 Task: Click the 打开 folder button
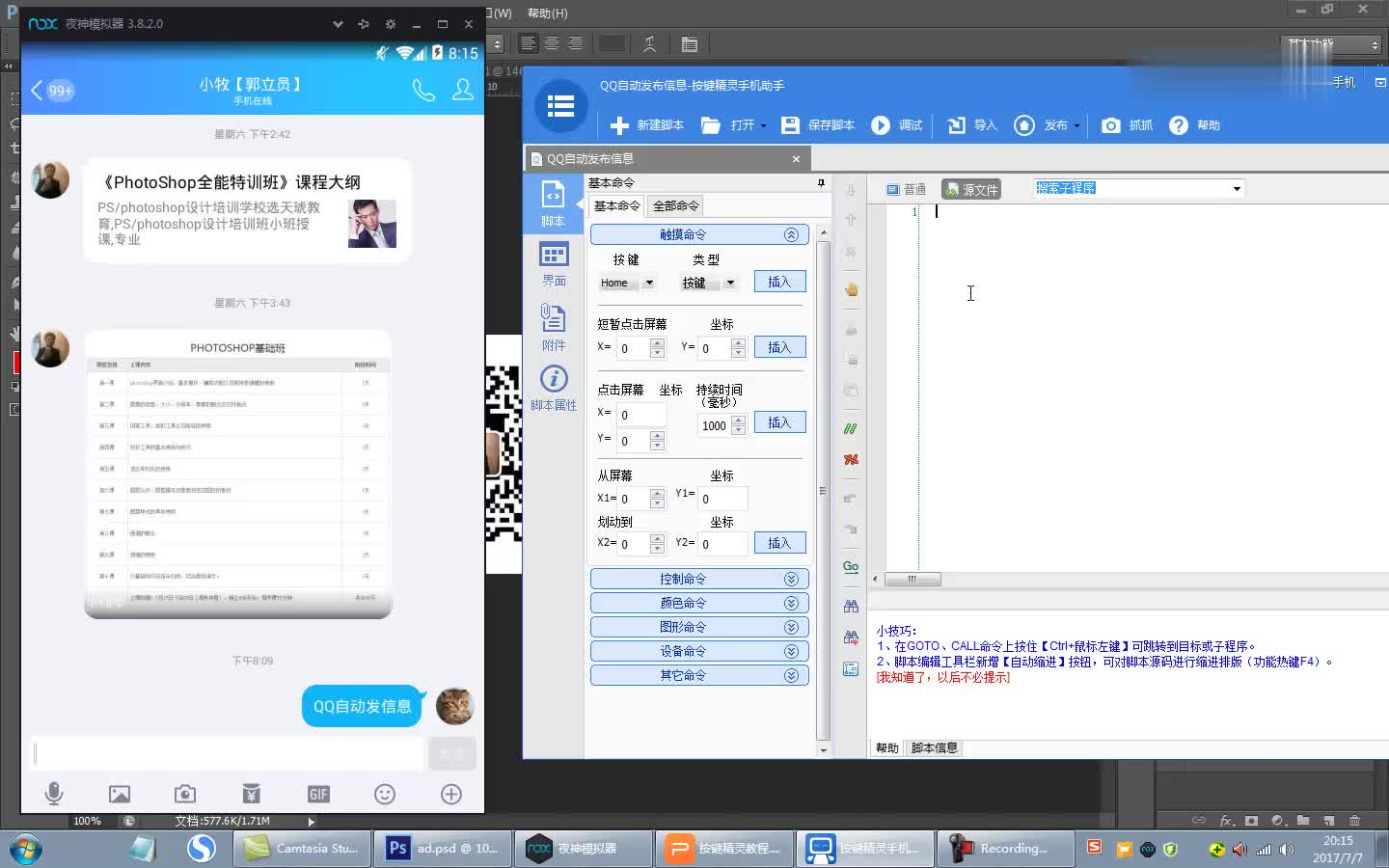[x=727, y=125]
